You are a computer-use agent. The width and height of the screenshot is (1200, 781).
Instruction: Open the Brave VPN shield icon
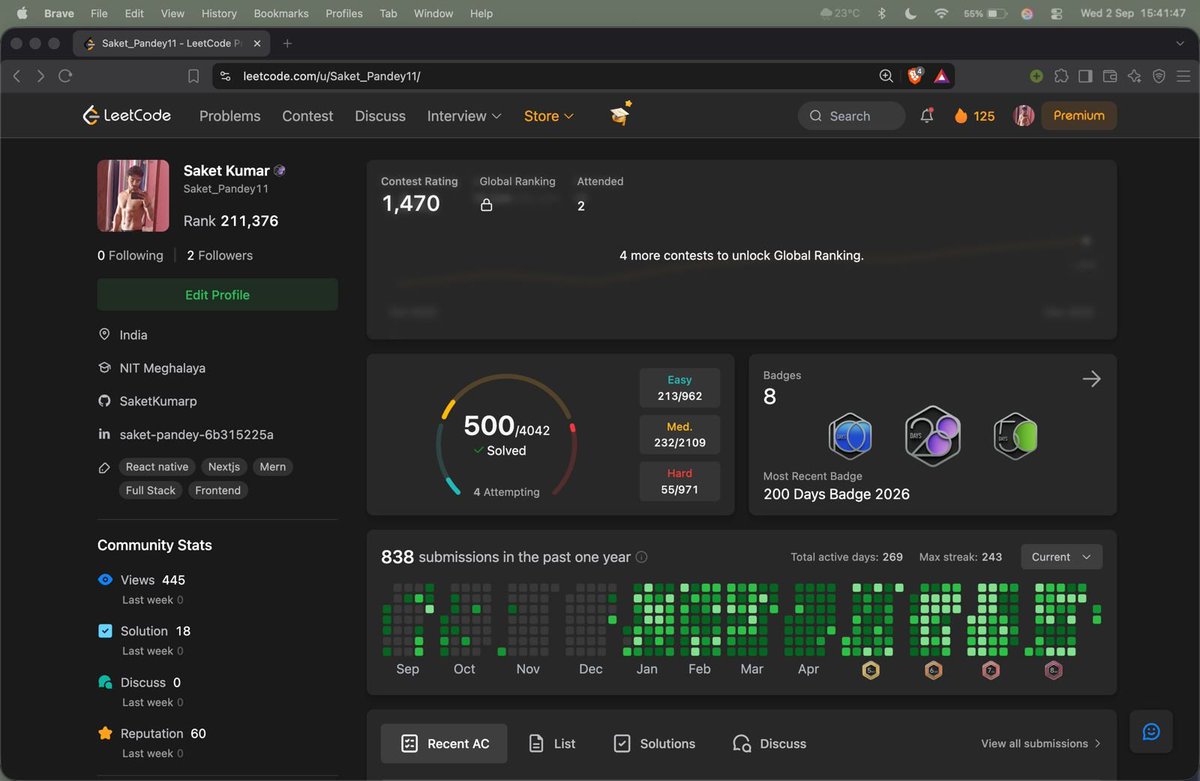[1159, 76]
